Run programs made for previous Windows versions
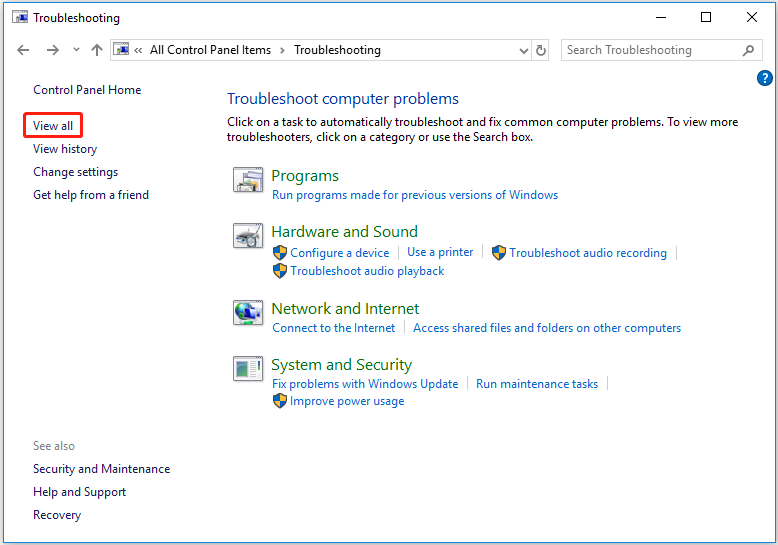Viewport: 778px width, 545px height. (x=415, y=195)
